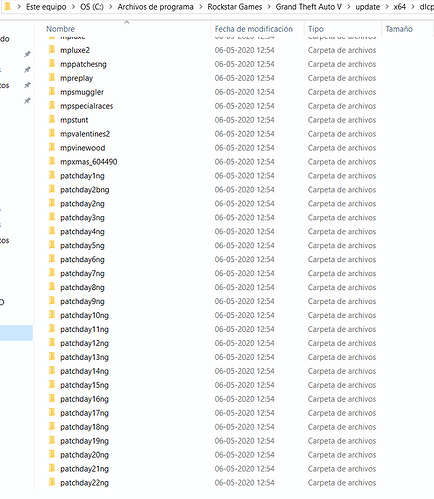
Task: Expand chevron after Archivos de programa
Action: point(201,7)
